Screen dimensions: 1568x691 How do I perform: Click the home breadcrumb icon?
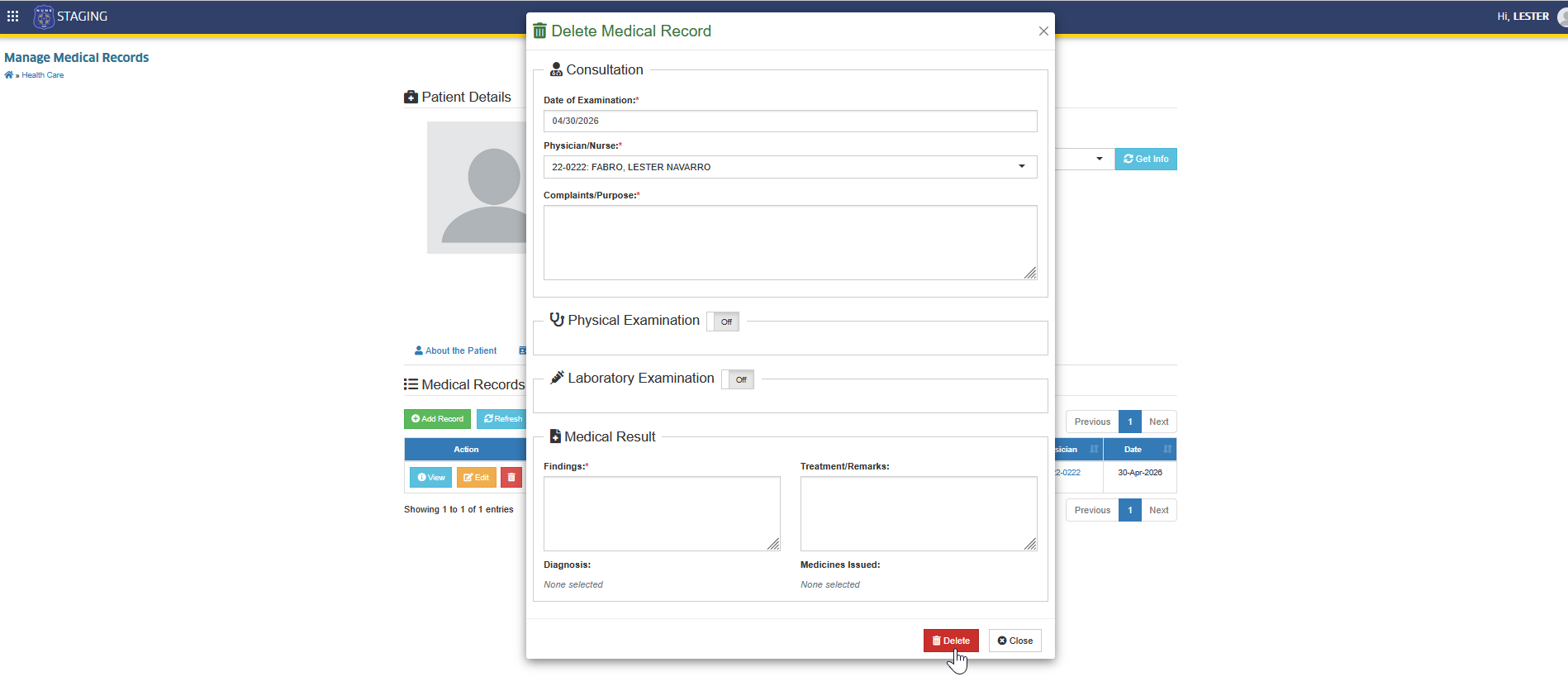point(8,75)
